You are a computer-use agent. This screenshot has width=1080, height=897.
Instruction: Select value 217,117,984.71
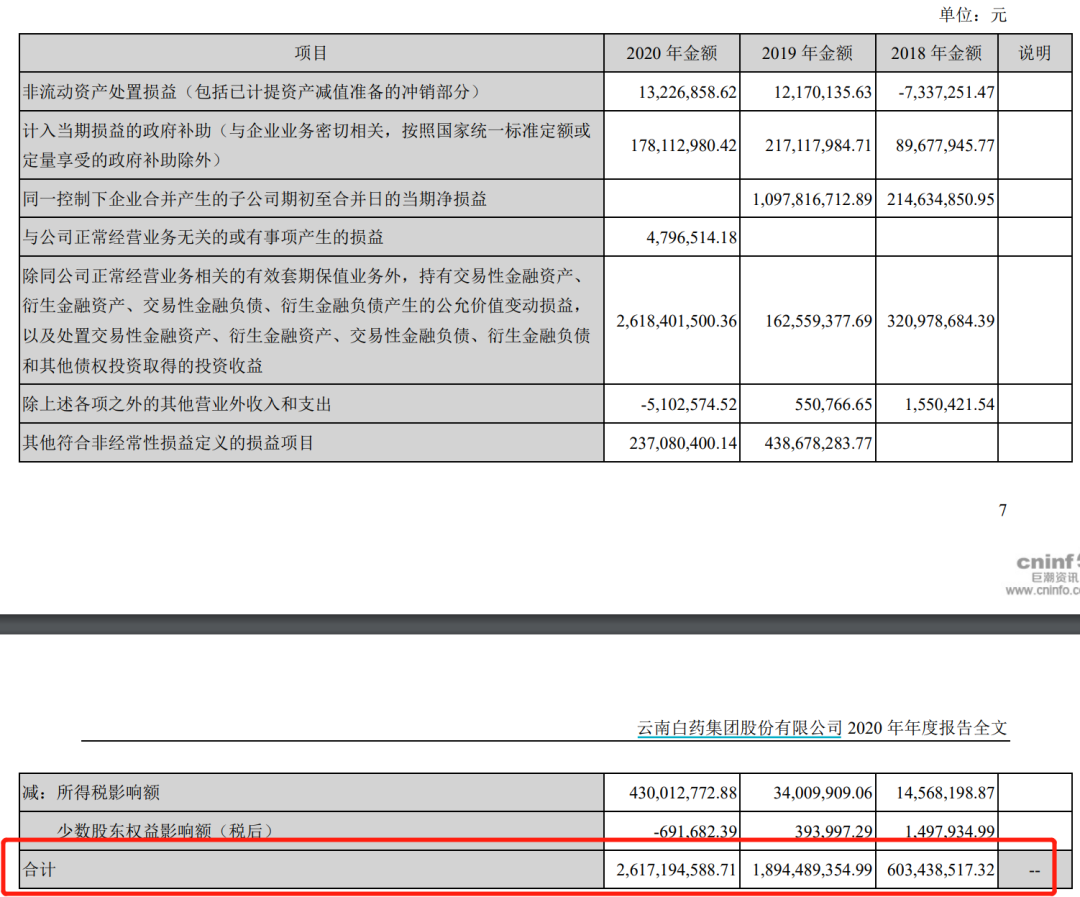pos(818,145)
